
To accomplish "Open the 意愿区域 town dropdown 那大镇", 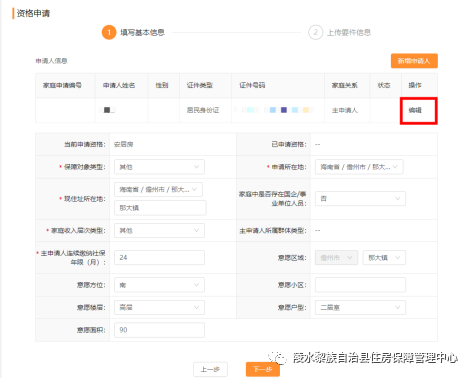I will coord(384,257).
